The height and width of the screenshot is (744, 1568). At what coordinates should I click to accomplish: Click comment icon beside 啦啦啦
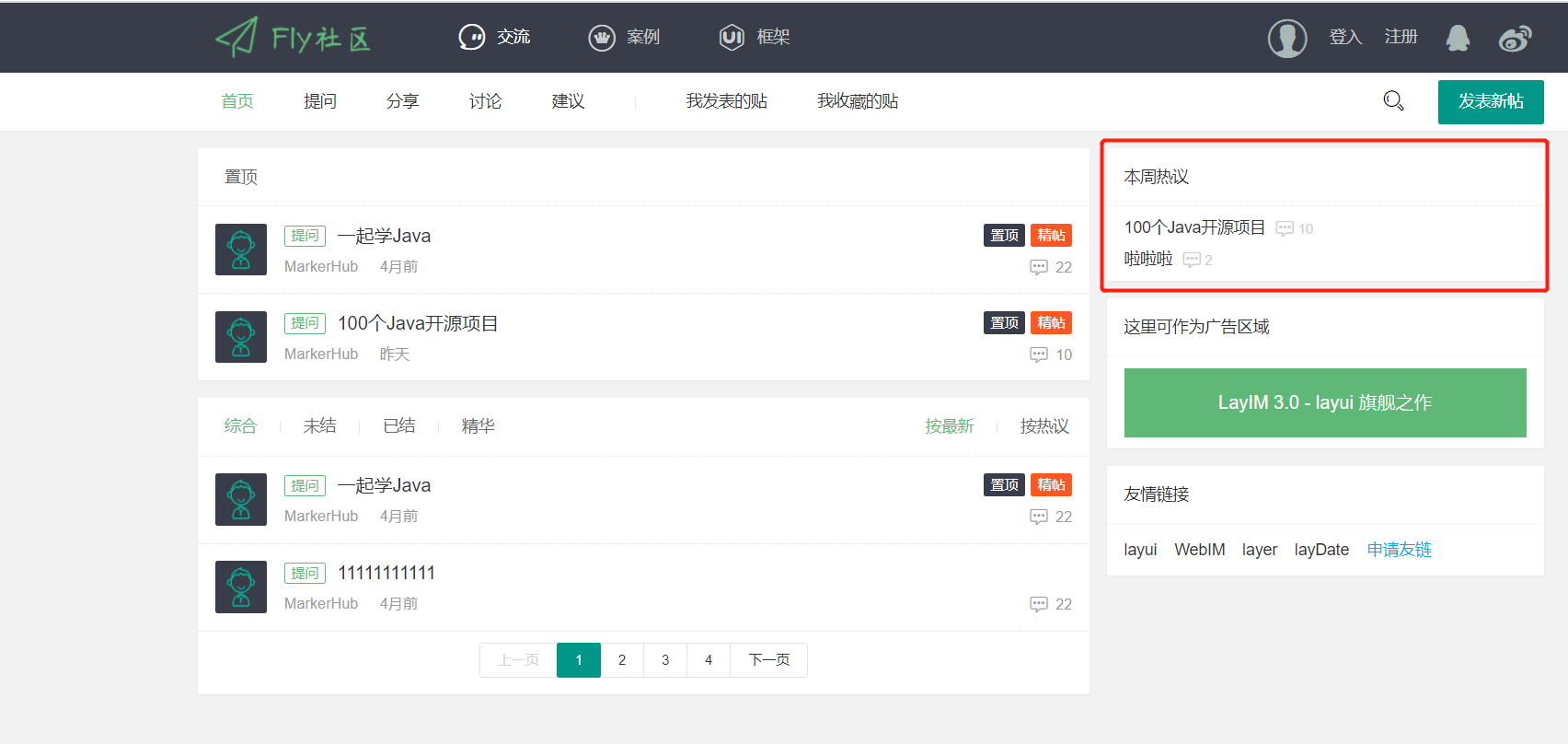tap(1192, 260)
